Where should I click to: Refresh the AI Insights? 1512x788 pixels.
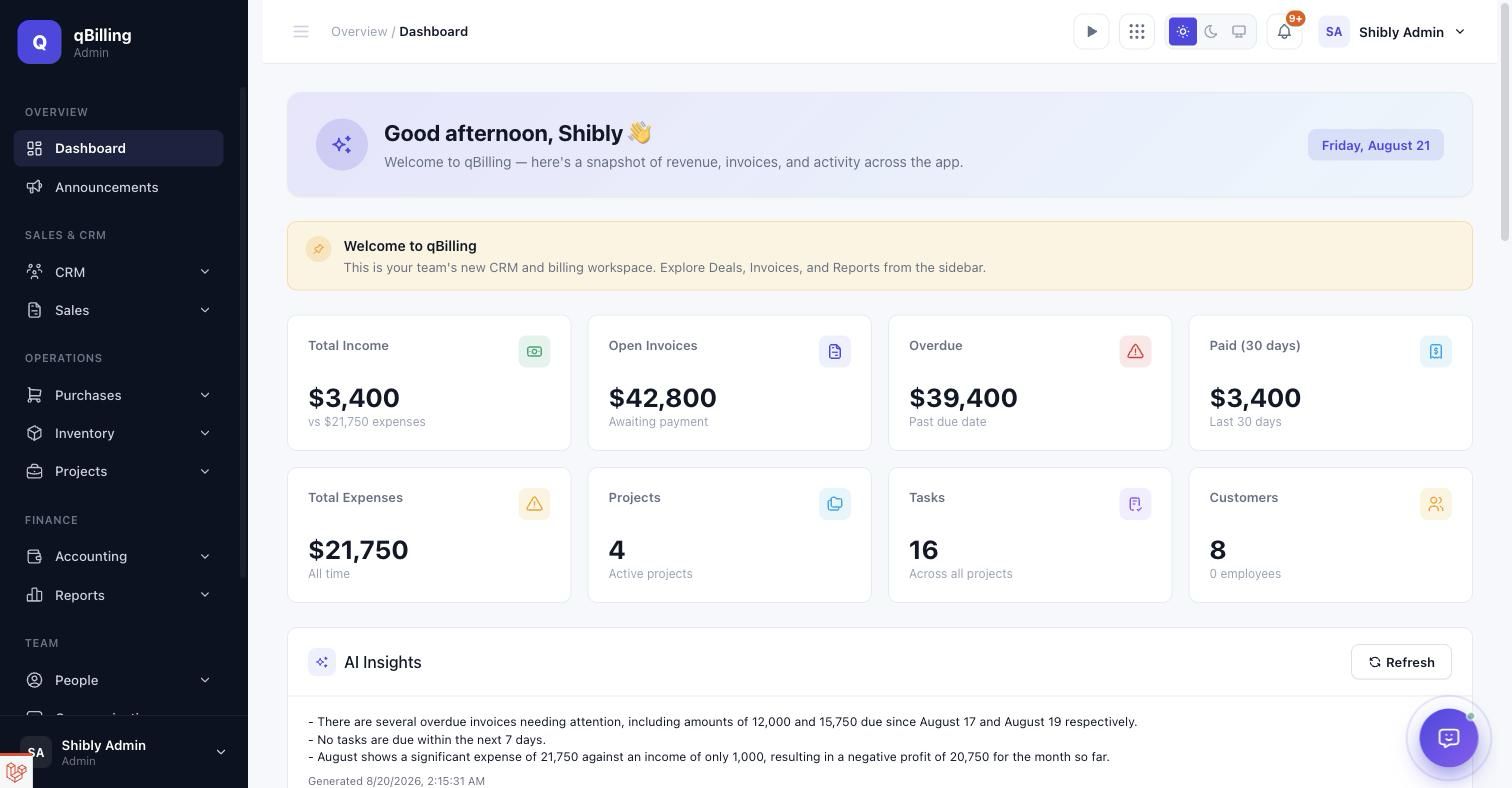point(1401,662)
